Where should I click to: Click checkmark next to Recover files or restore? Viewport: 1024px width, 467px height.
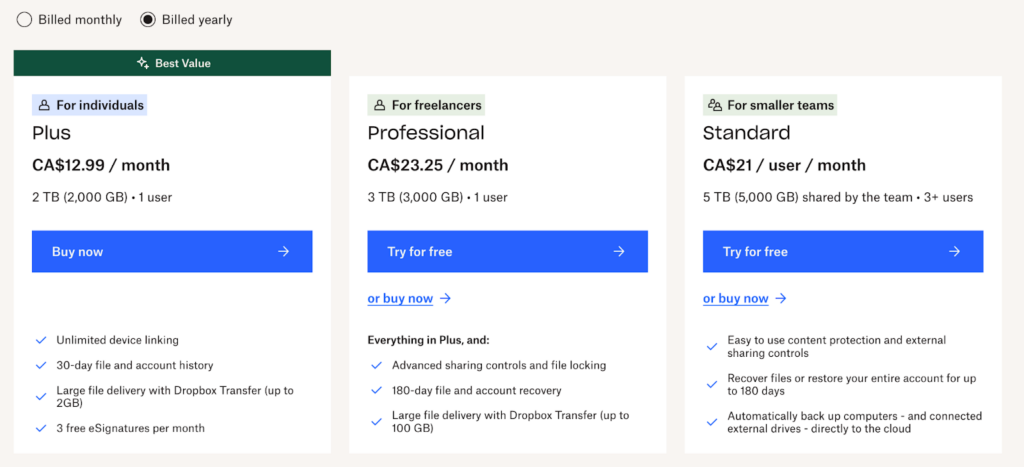(x=712, y=385)
